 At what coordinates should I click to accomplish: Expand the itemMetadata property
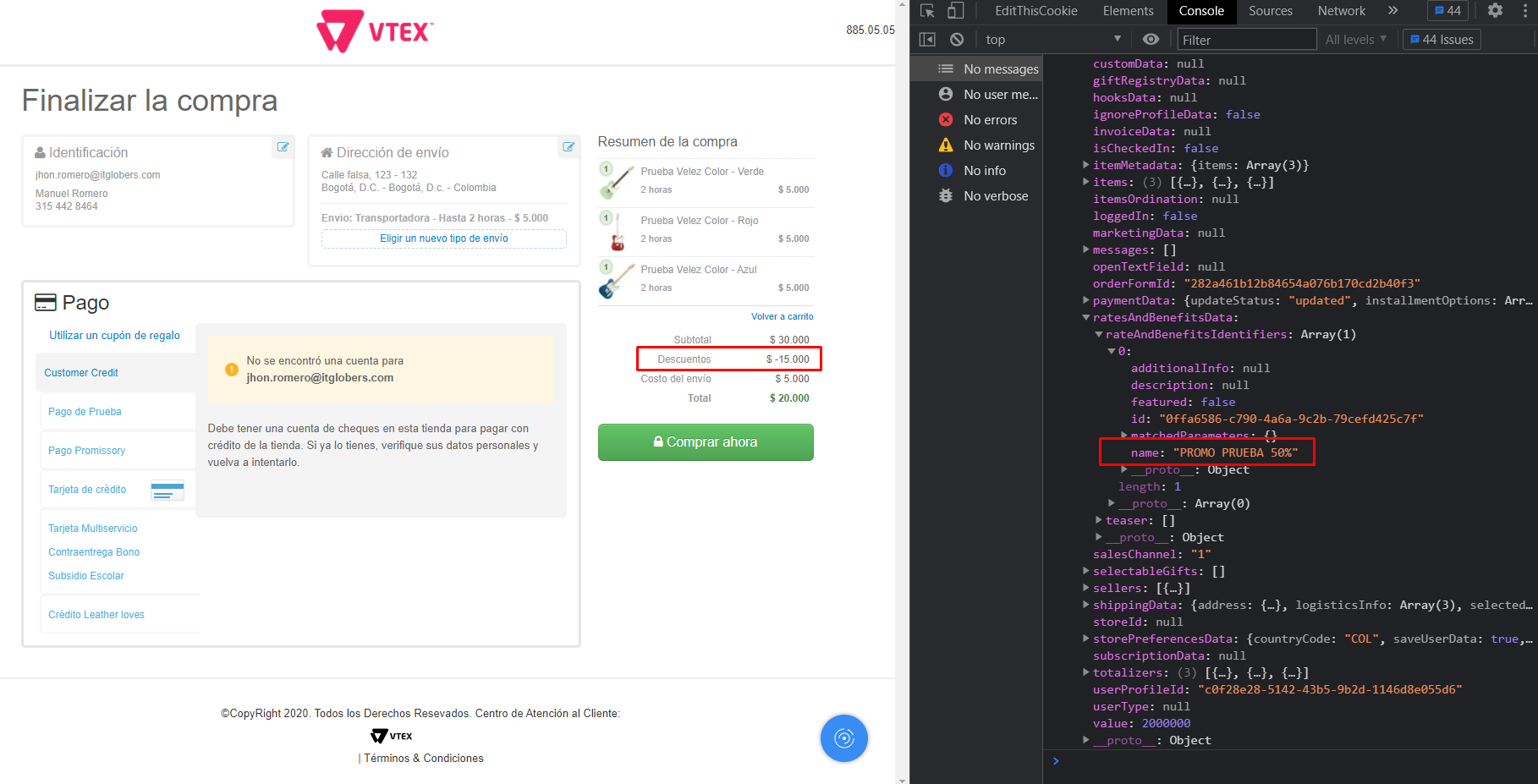pyautogui.click(x=1086, y=165)
